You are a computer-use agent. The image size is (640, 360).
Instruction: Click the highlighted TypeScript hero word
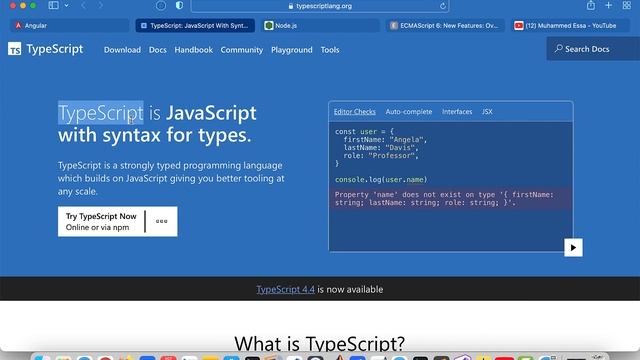100,113
